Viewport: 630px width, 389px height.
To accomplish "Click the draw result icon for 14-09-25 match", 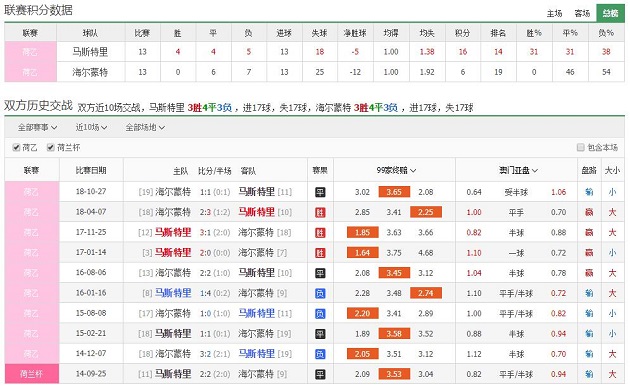I will 320,374.
